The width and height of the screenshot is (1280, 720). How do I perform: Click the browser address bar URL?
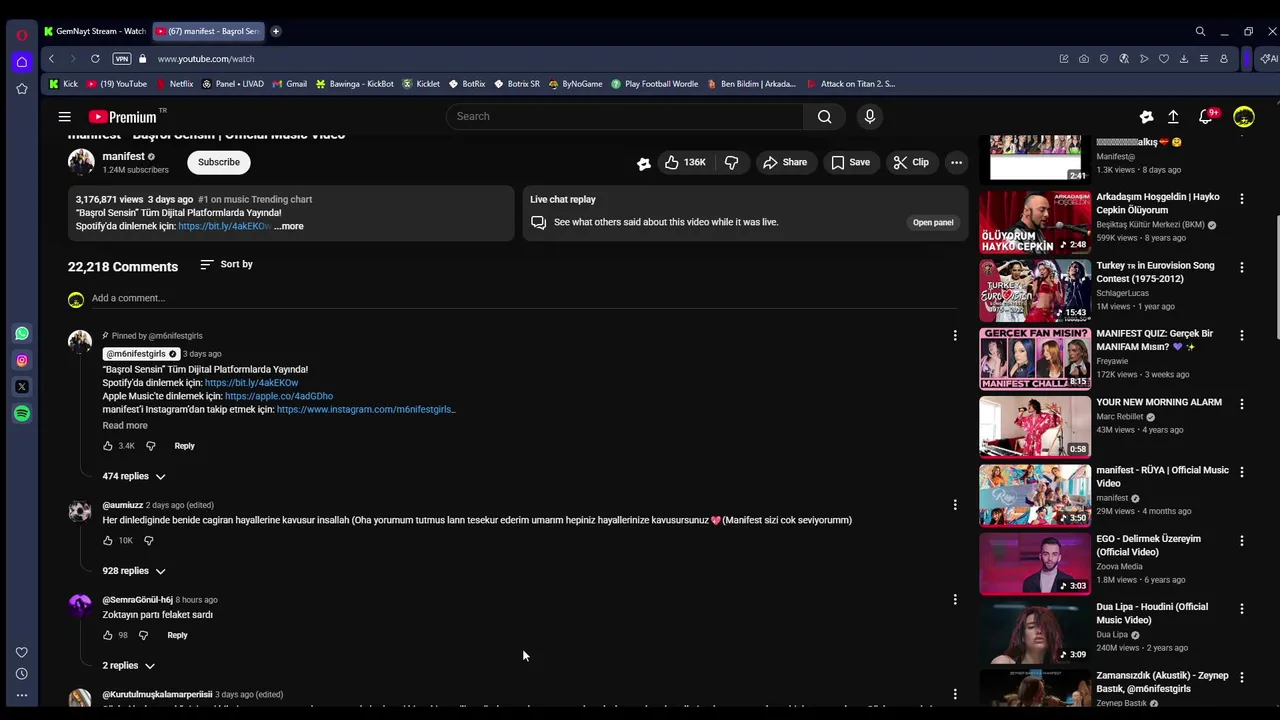tap(206, 59)
